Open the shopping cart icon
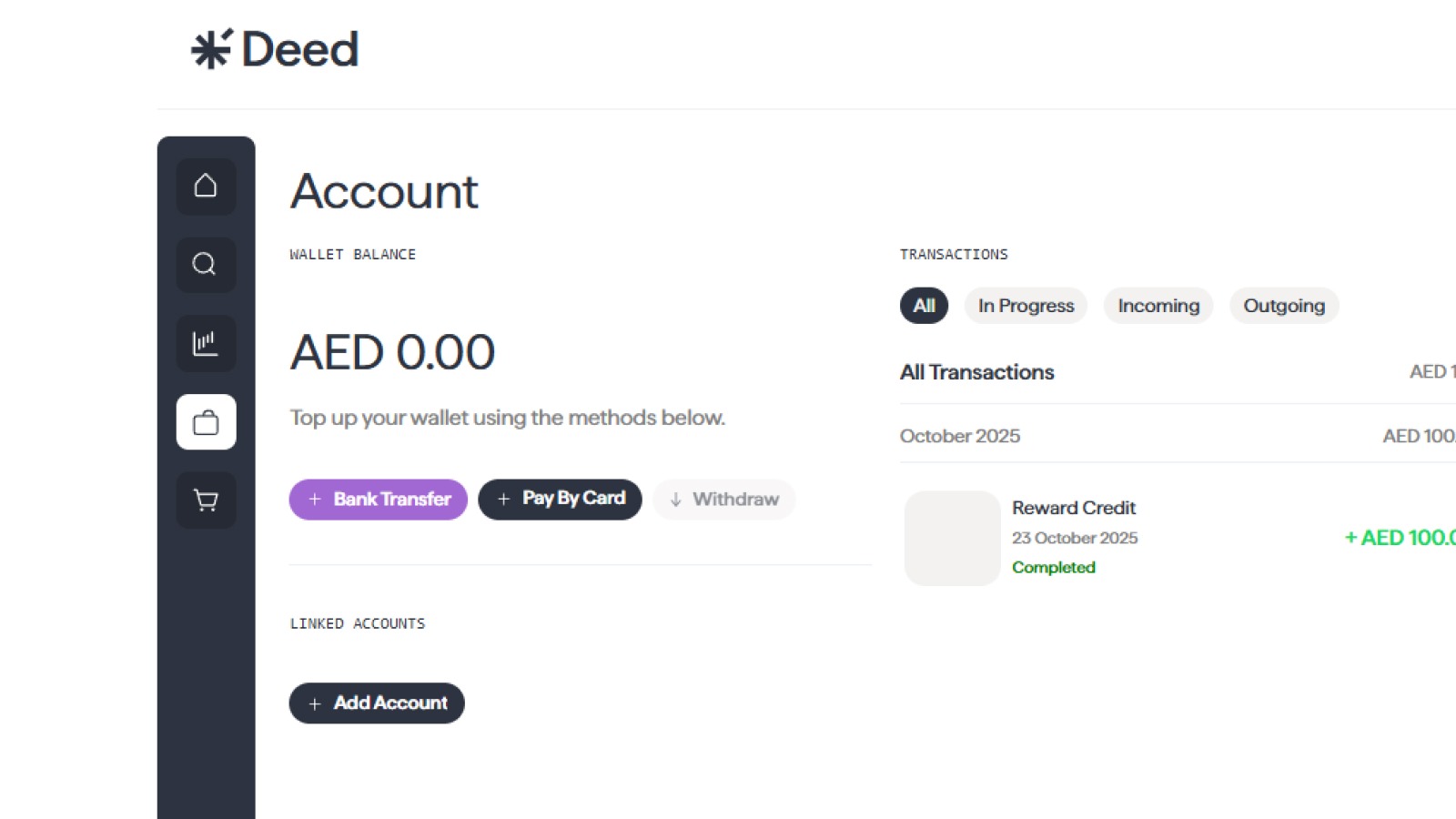 (x=206, y=500)
